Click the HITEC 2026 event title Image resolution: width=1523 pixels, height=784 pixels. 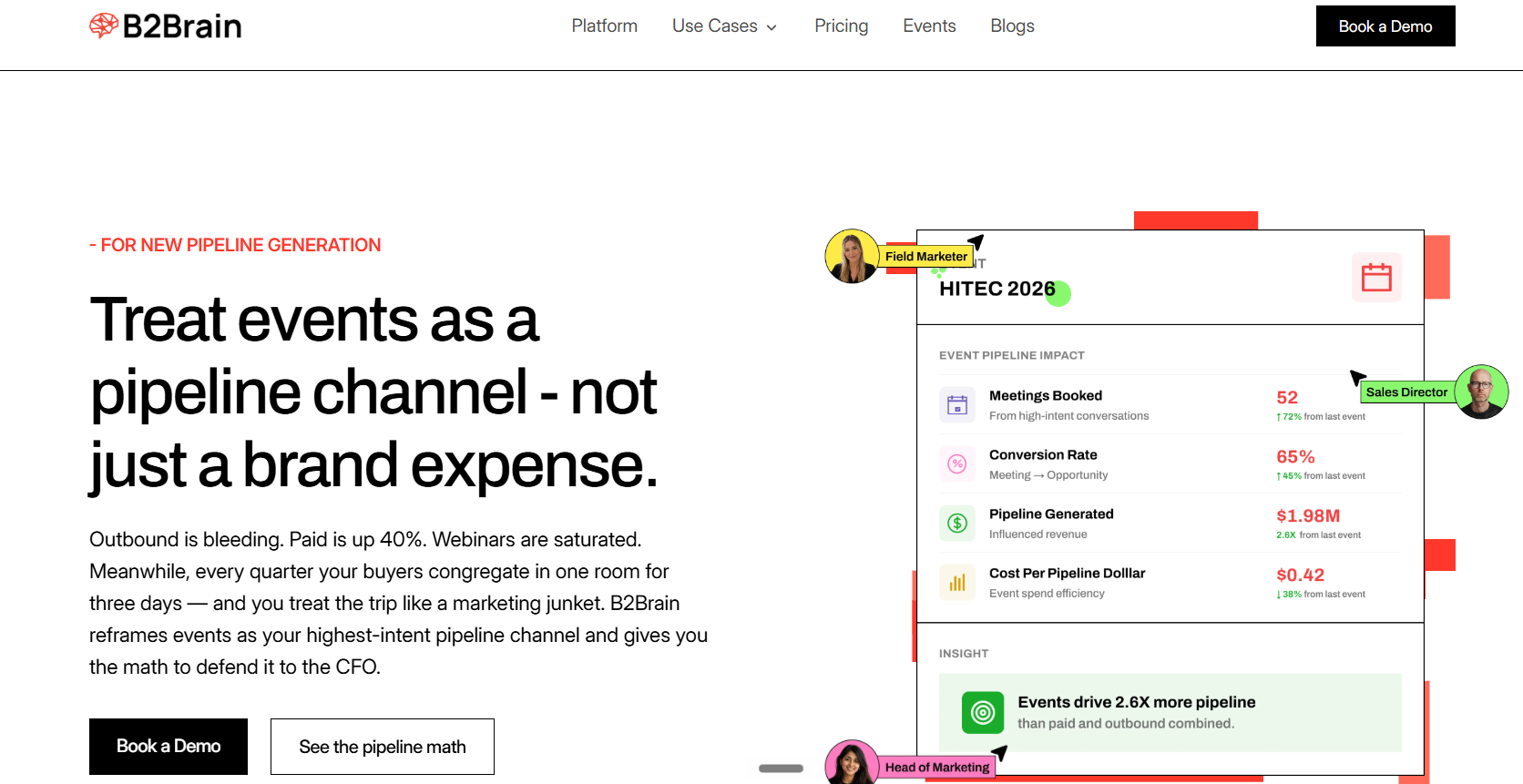(x=997, y=289)
